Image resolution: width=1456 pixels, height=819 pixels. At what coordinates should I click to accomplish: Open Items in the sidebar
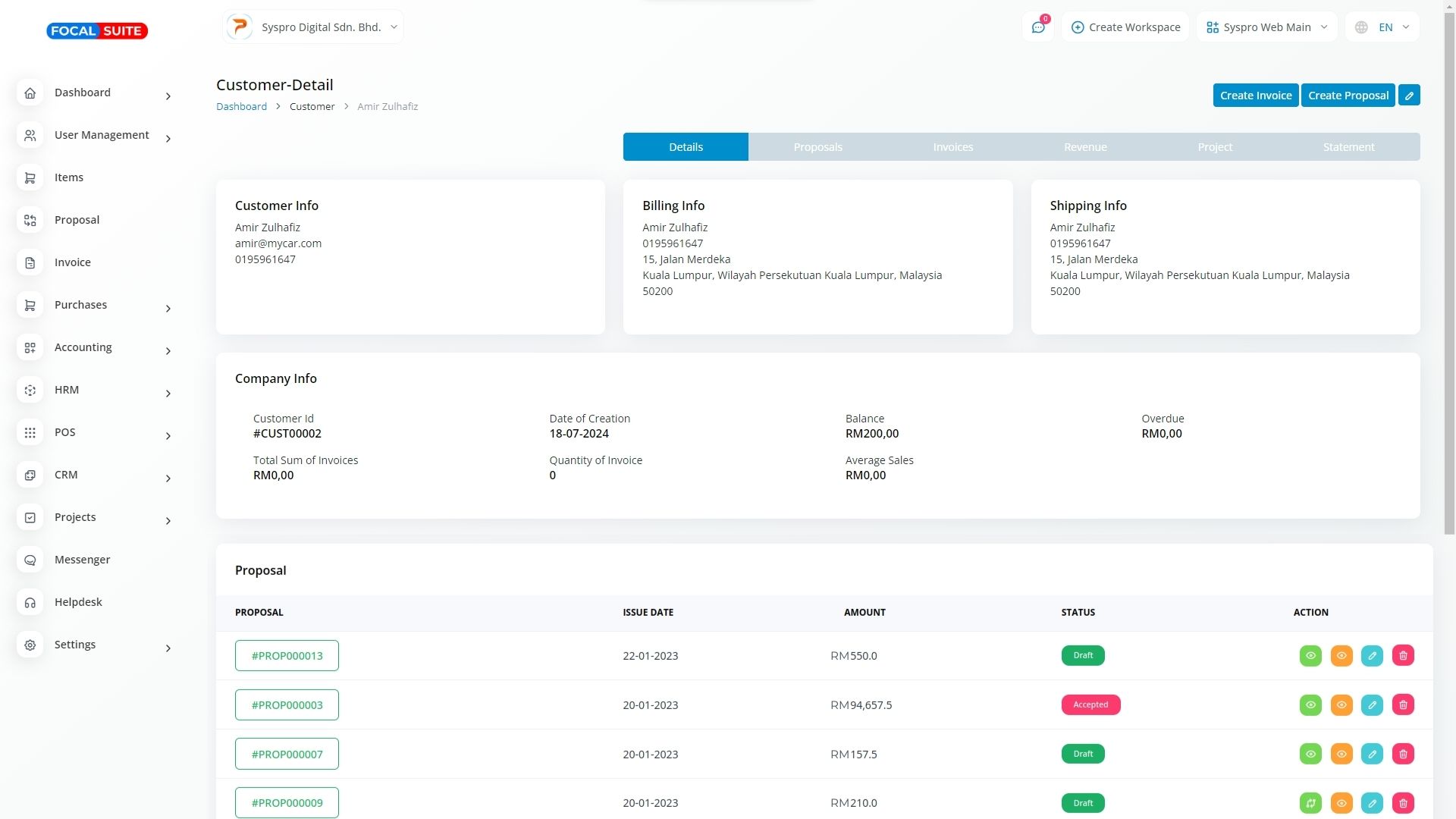coord(69,177)
